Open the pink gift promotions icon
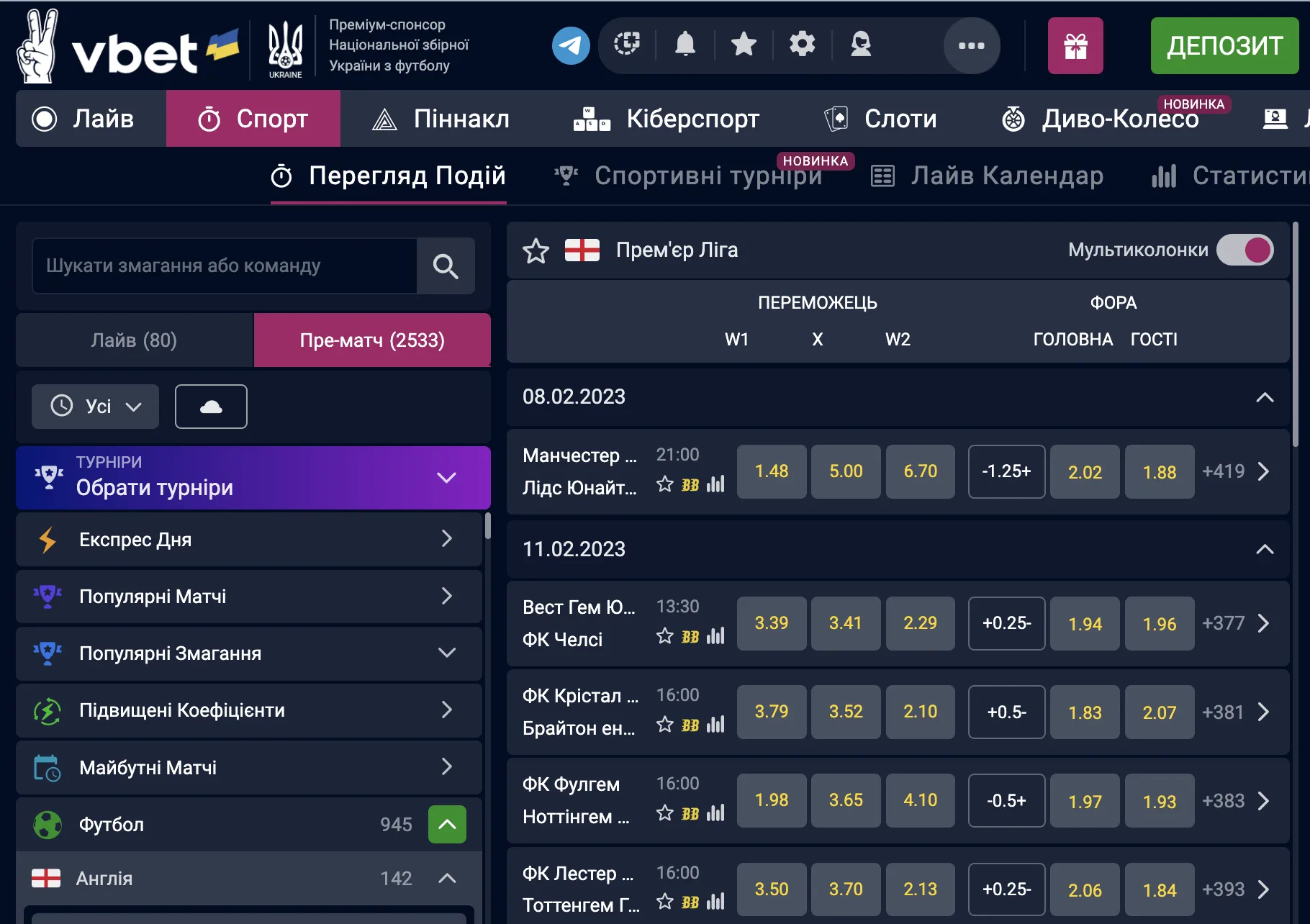Screen dimensions: 1310x924 click(1075, 45)
